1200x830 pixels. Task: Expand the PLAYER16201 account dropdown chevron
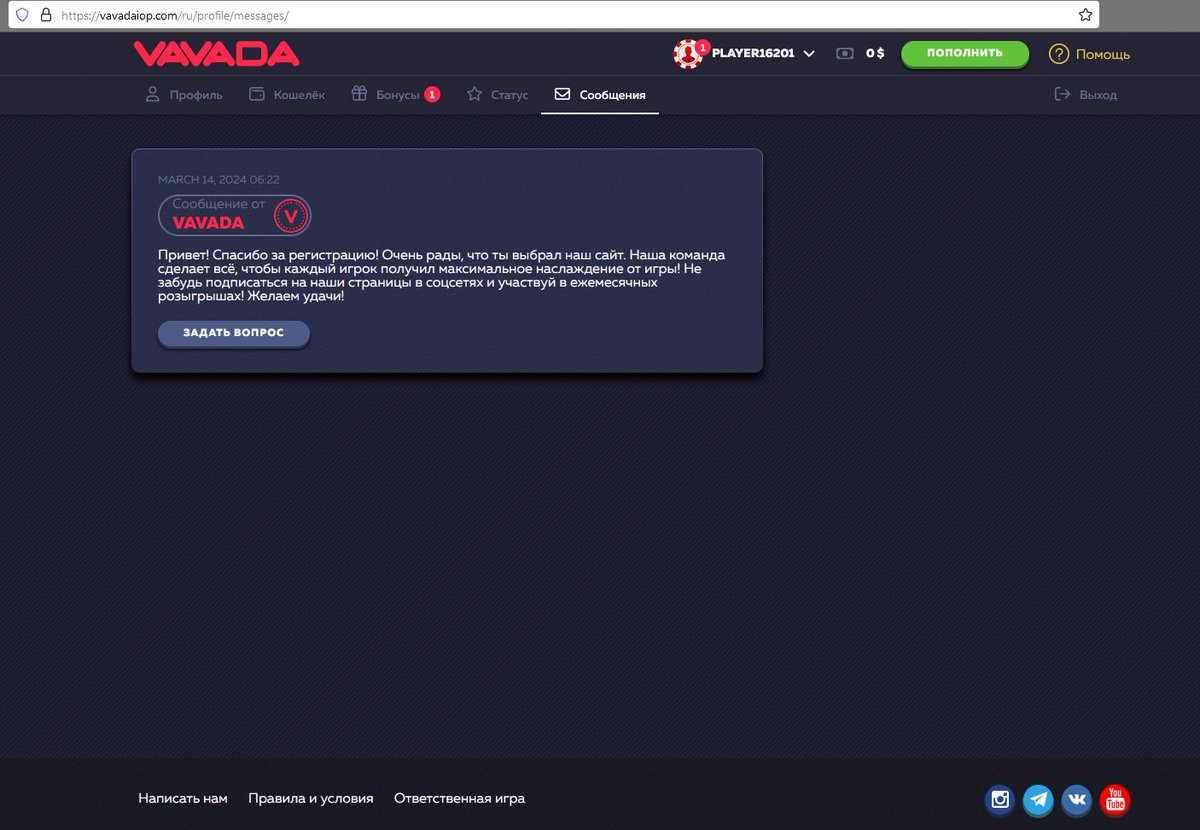point(809,54)
